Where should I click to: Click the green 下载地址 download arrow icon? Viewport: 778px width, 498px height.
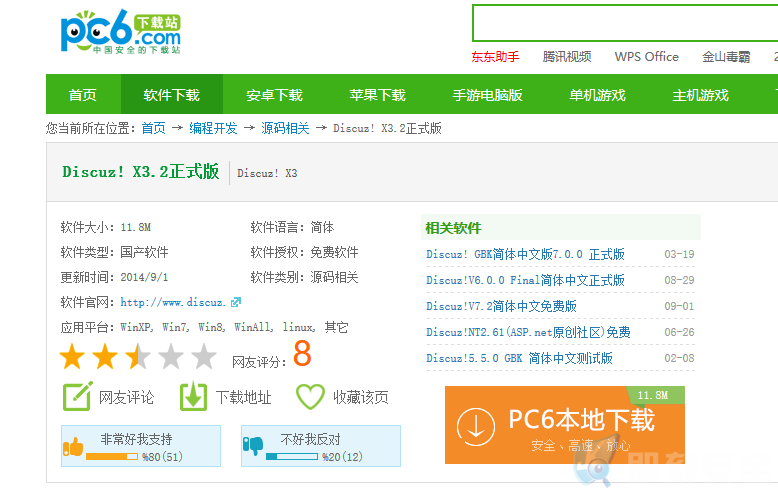click(x=194, y=396)
